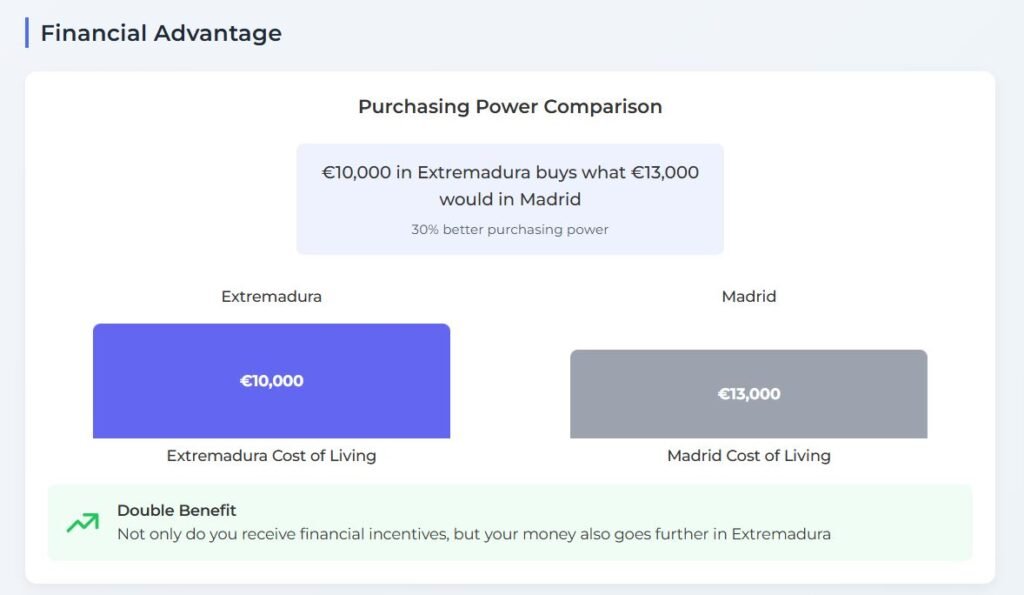This screenshot has height=595, width=1024.
Task: Click the Madrid Cost of Living caption
Action: click(x=748, y=455)
